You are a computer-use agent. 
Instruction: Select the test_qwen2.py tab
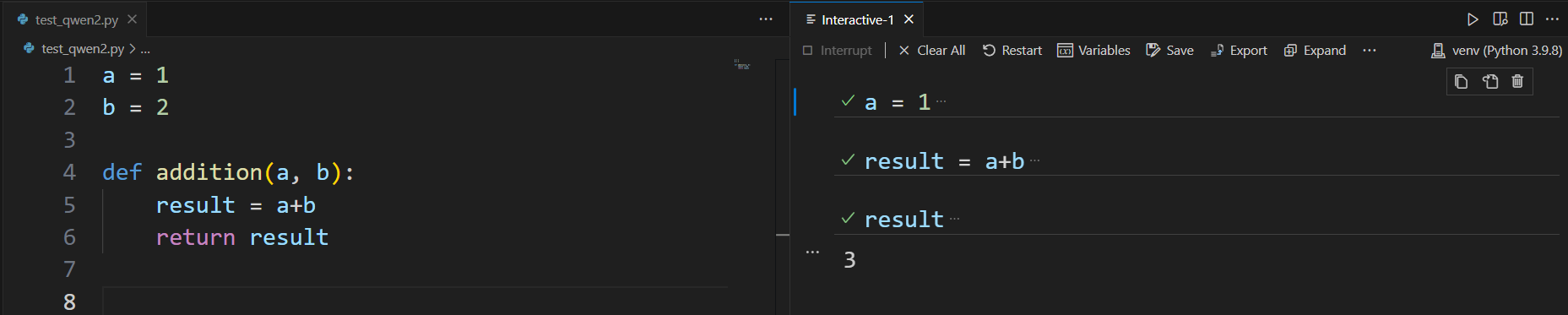coord(76,19)
